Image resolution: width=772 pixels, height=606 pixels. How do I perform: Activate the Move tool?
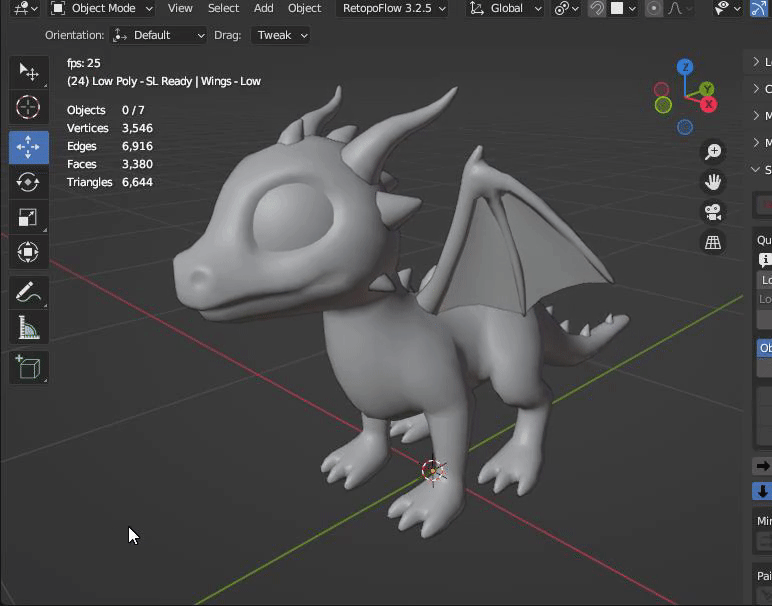click(28, 147)
